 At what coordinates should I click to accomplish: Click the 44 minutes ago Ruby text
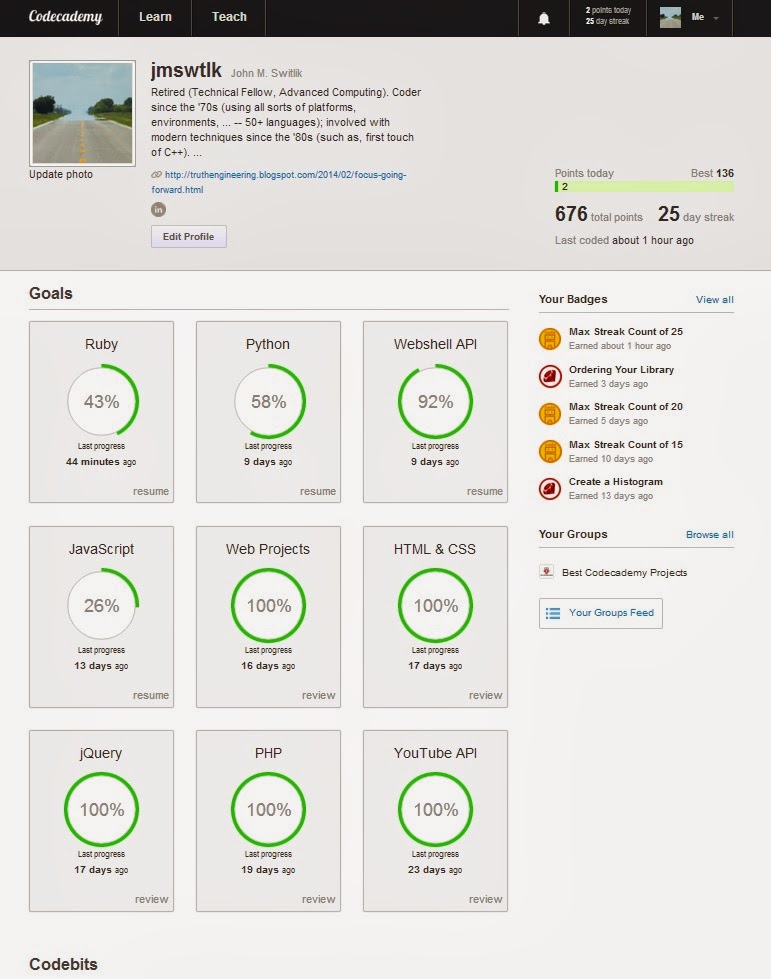(101, 462)
